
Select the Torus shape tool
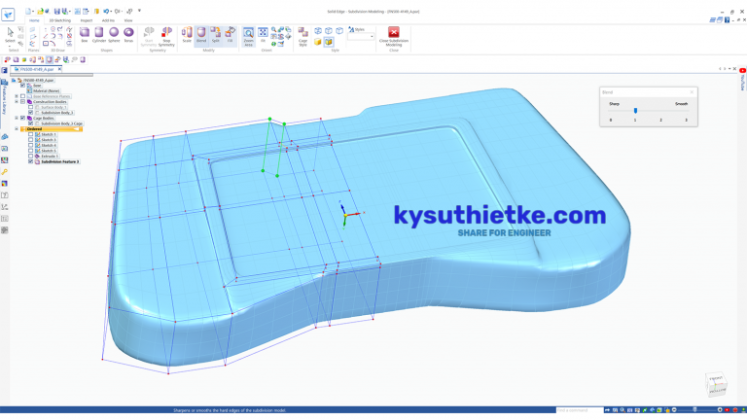point(129,35)
